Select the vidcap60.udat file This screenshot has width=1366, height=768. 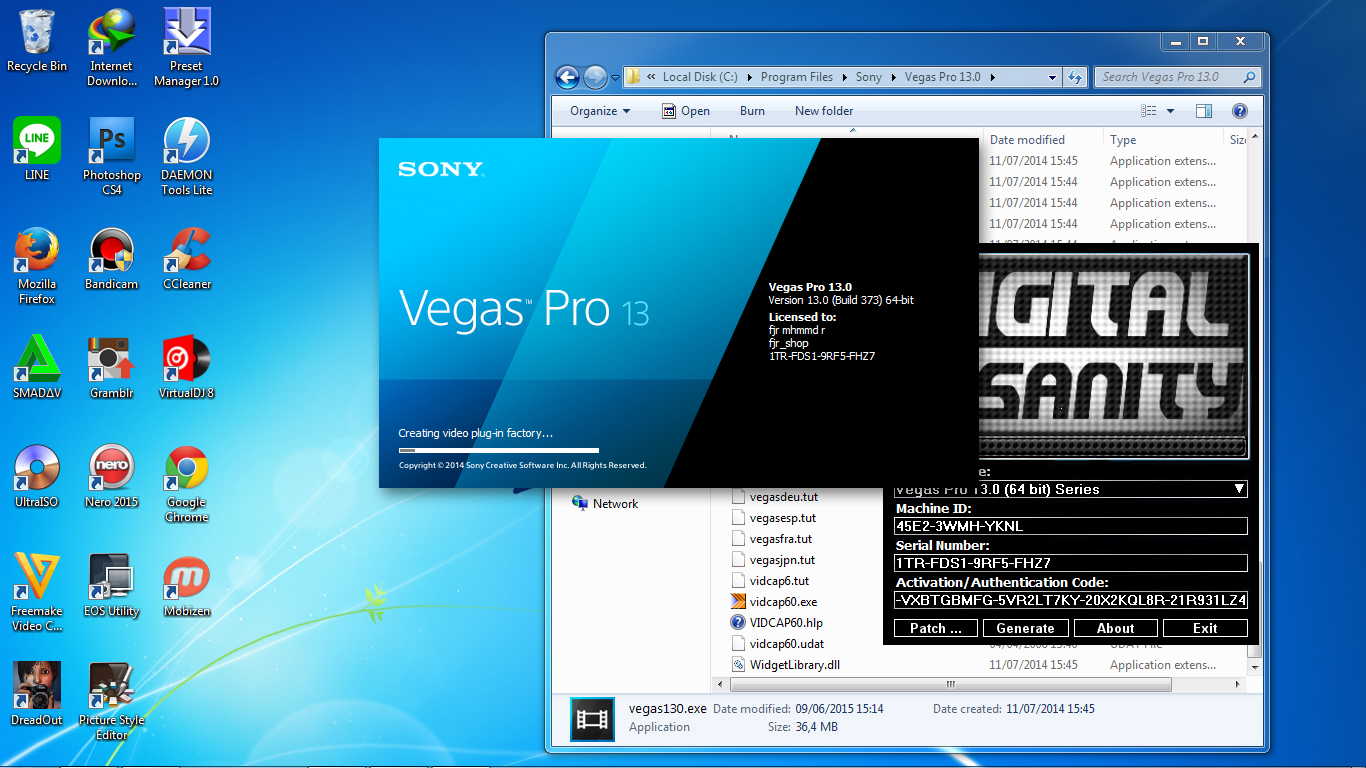777,644
